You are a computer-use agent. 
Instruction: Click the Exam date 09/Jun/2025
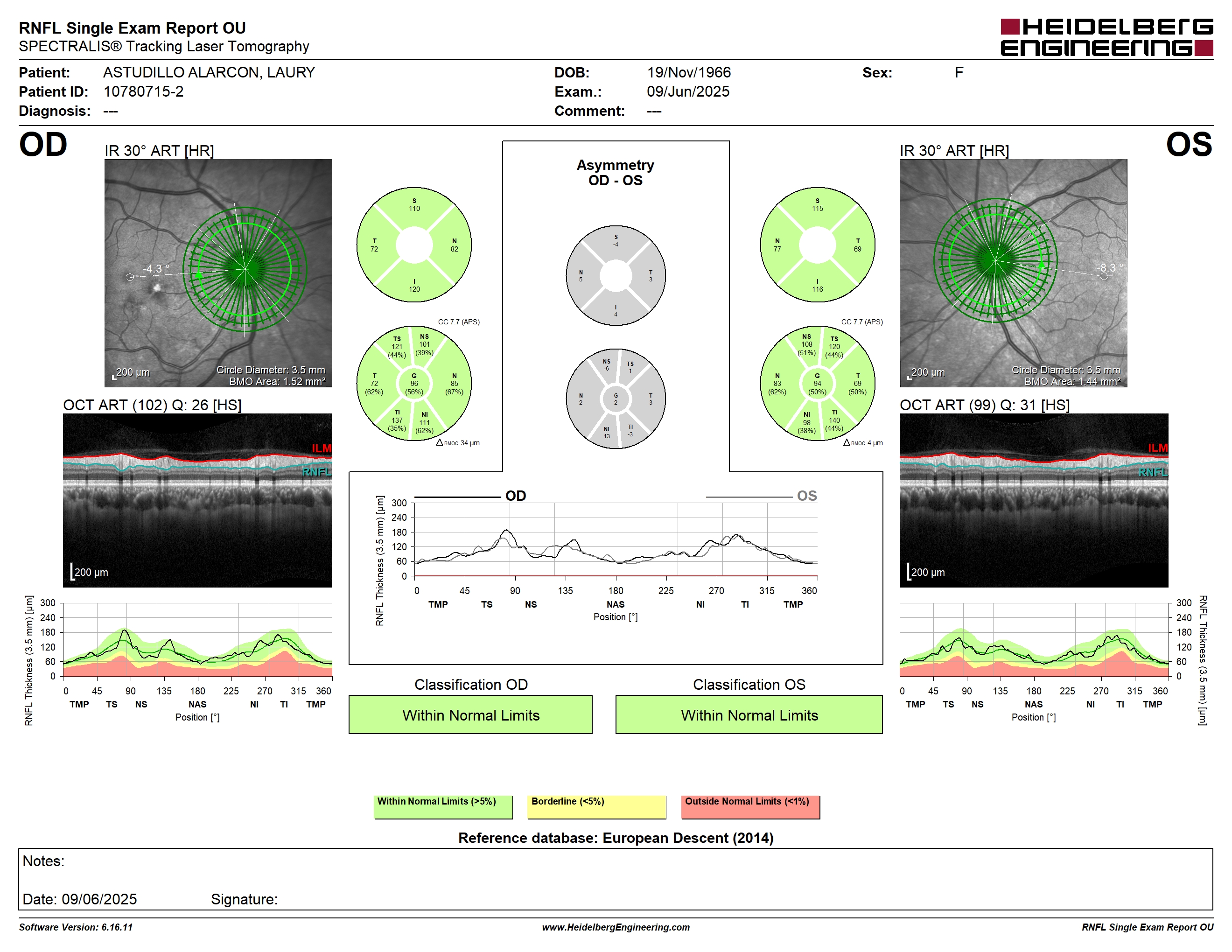[x=688, y=91]
